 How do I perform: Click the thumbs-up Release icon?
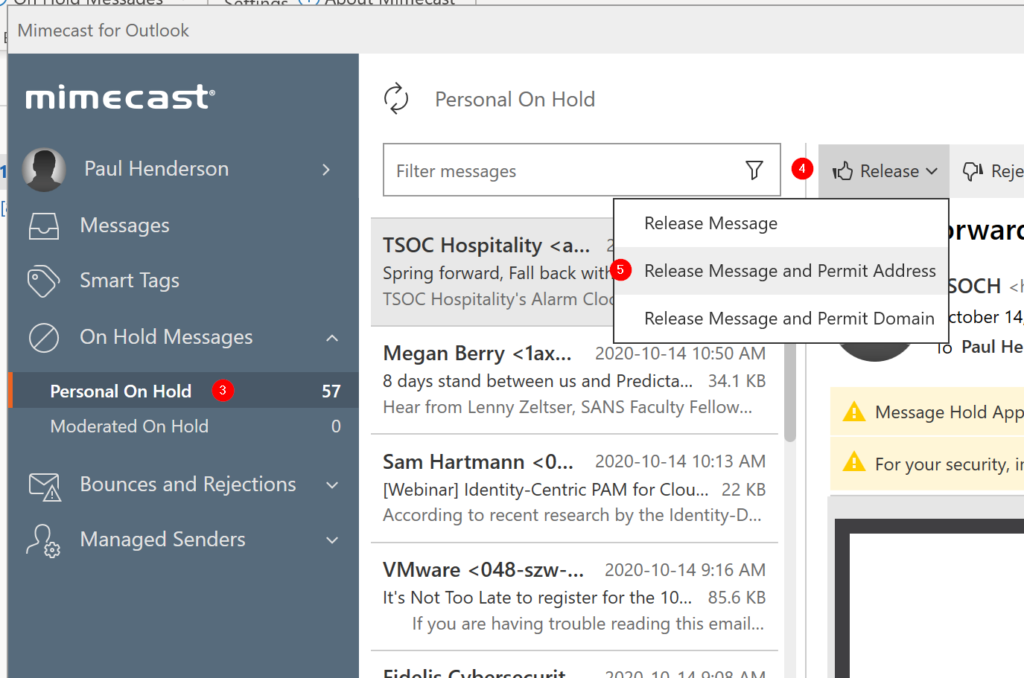click(x=842, y=171)
